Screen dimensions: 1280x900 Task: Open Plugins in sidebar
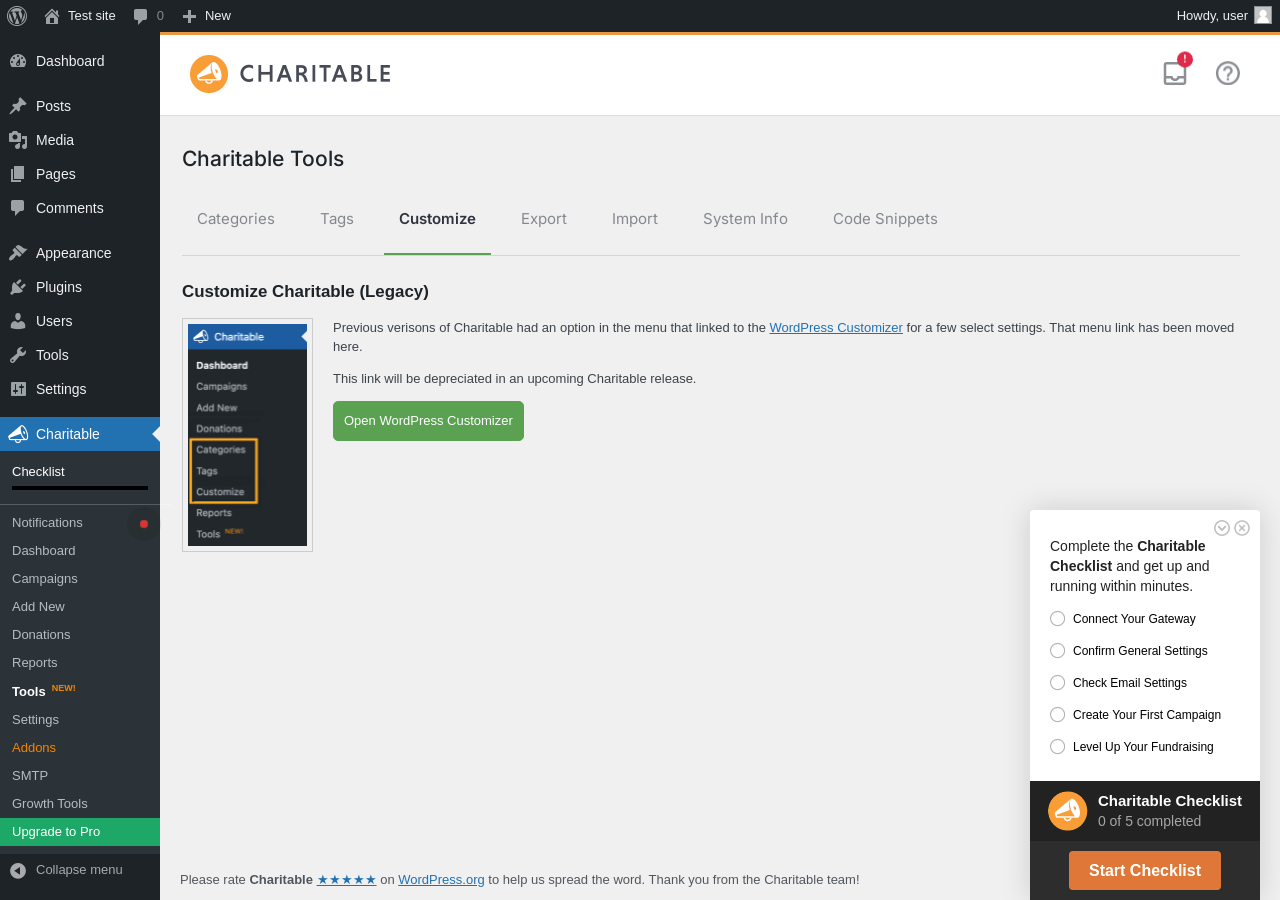point(80,287)
